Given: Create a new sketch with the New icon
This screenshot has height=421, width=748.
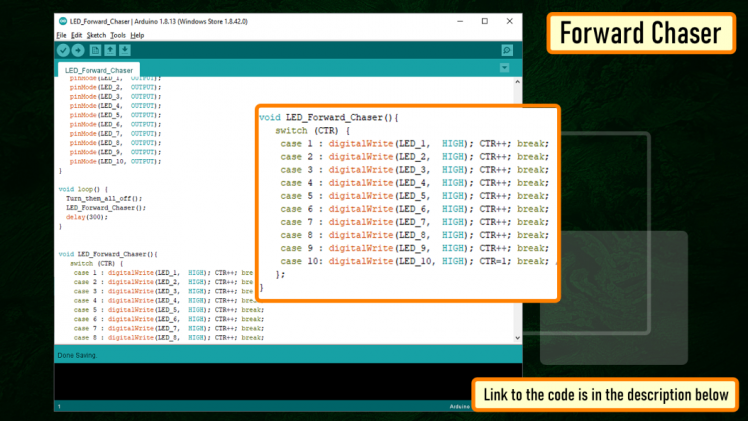Looking at the screenshot, I should click(x=95, y=50).
